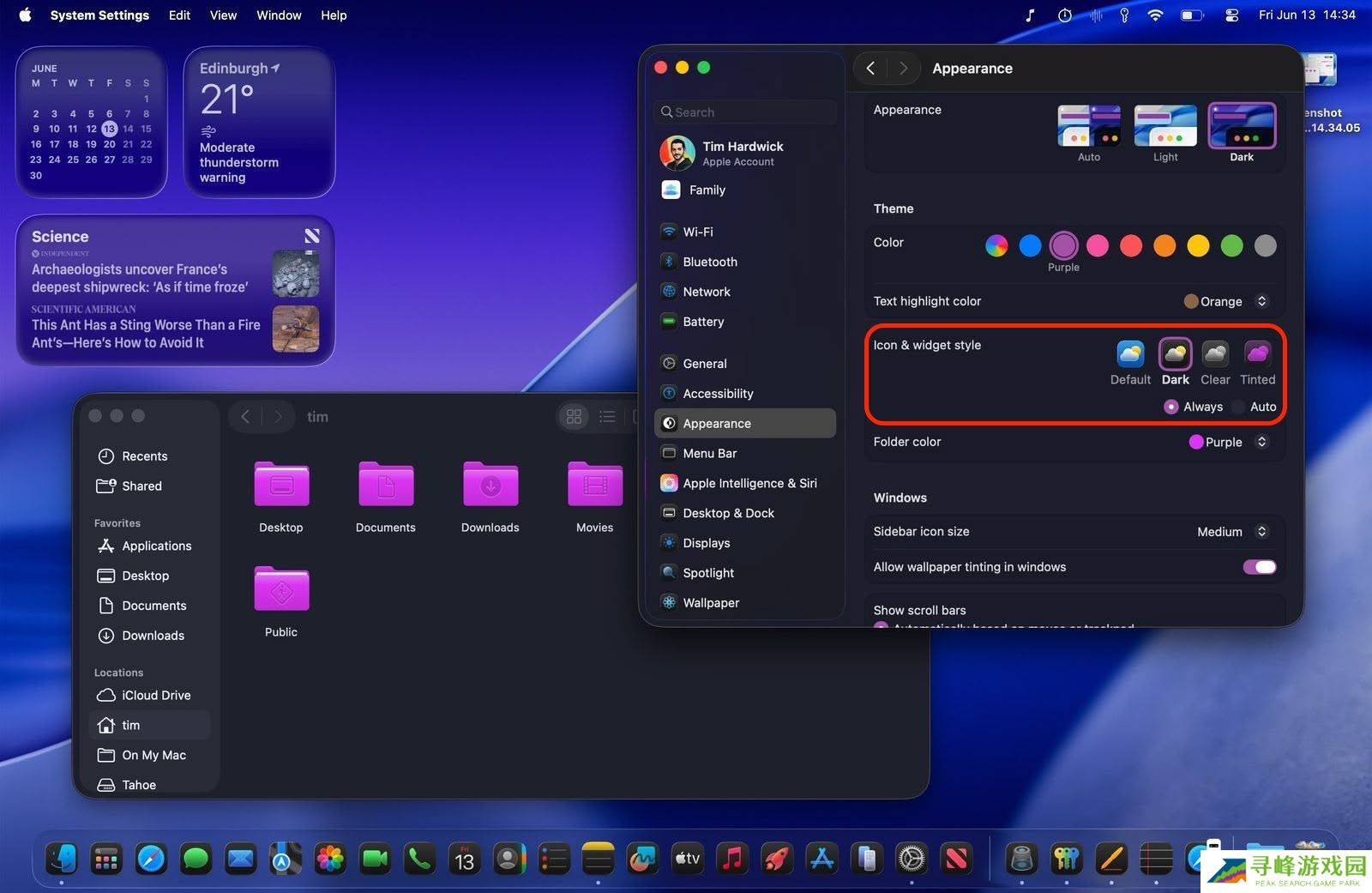
Task: Open Wallpaper settings in sidebar
Action: [710, 603]
